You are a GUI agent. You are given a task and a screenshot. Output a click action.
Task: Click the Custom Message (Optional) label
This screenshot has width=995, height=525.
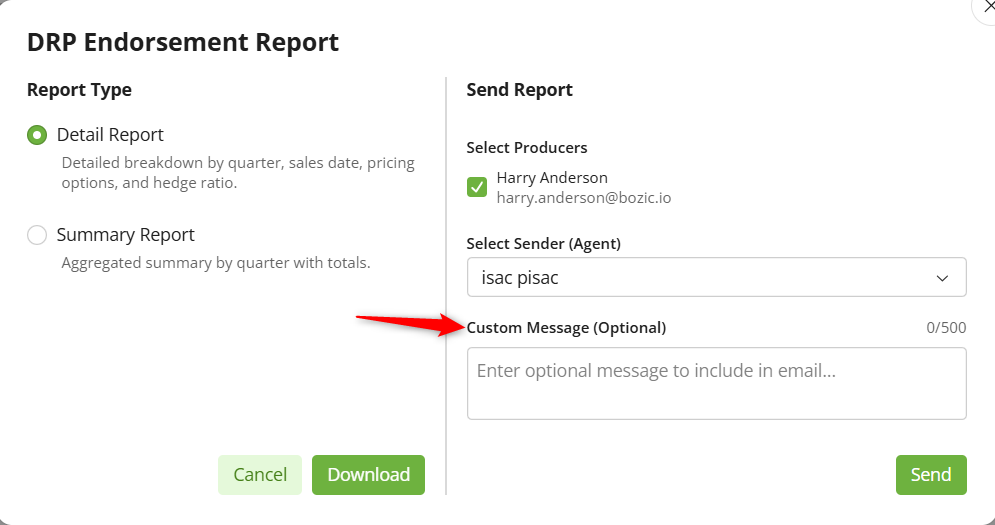coord(566,328)
